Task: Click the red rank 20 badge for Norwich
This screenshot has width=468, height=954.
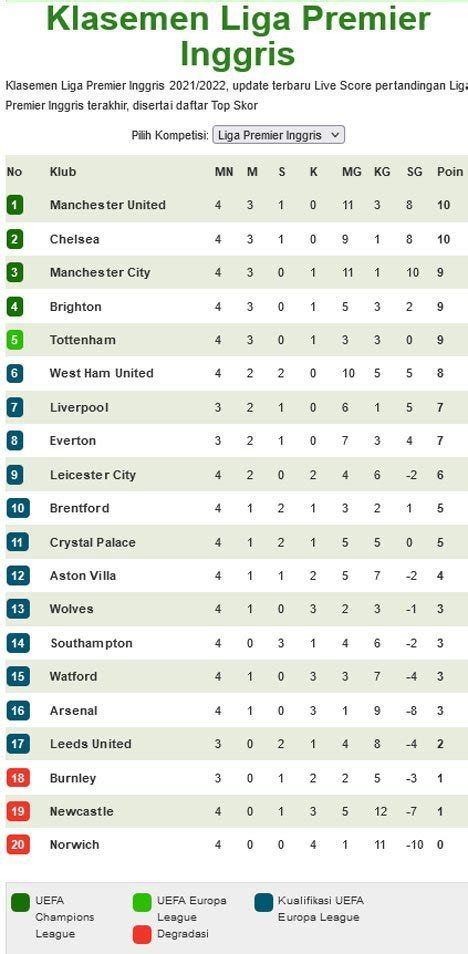Action: click(x=18, y=844)
